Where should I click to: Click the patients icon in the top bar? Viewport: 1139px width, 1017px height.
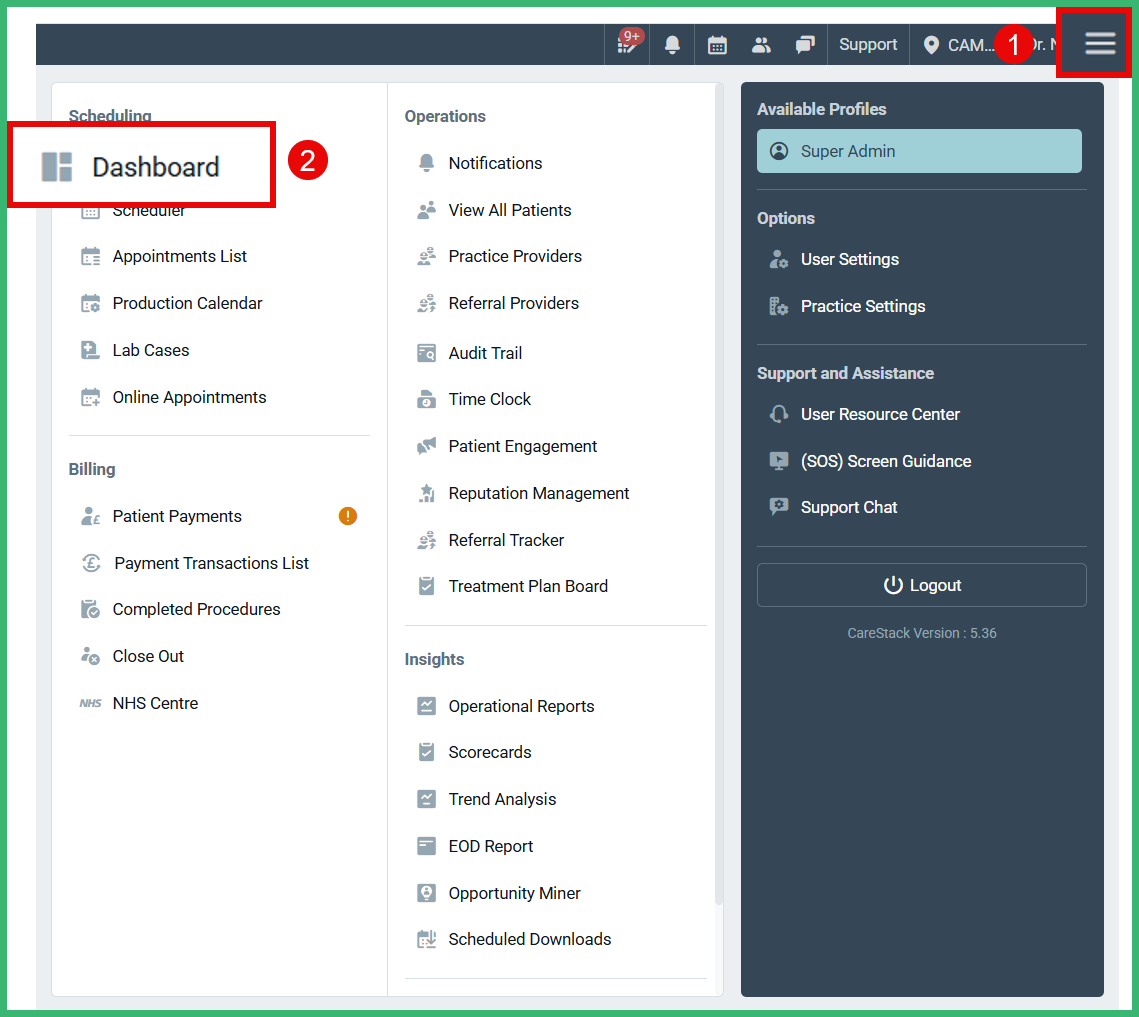tap(761, 44)
